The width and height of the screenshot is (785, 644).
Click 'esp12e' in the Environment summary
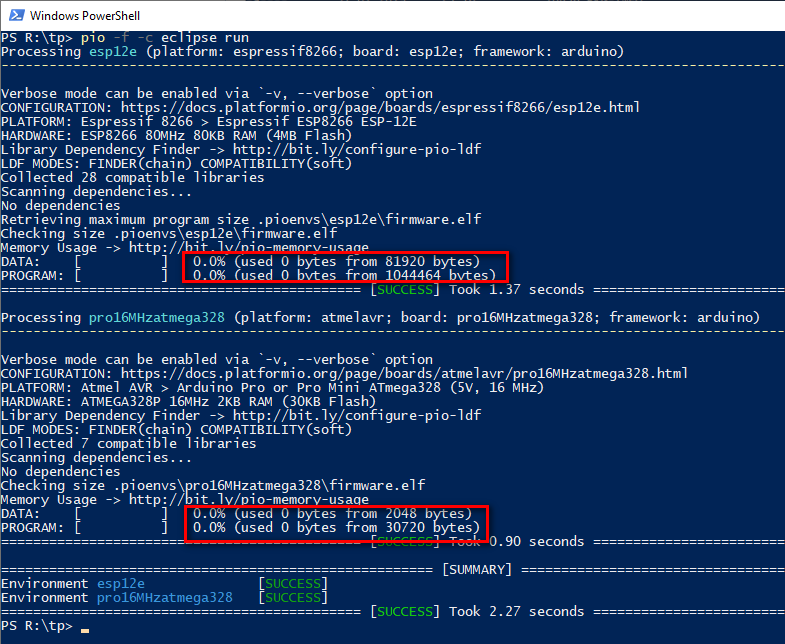121,584
